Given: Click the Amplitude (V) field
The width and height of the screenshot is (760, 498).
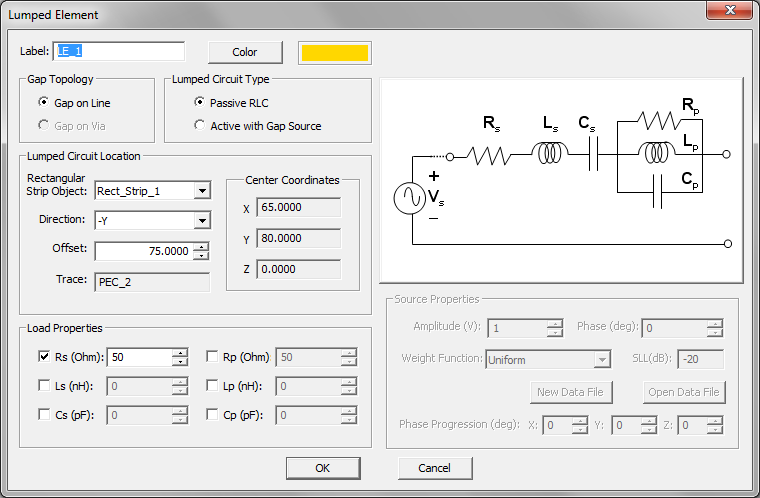Looking at the screenshot, I should pyautogui.click(x=518, y=328).
